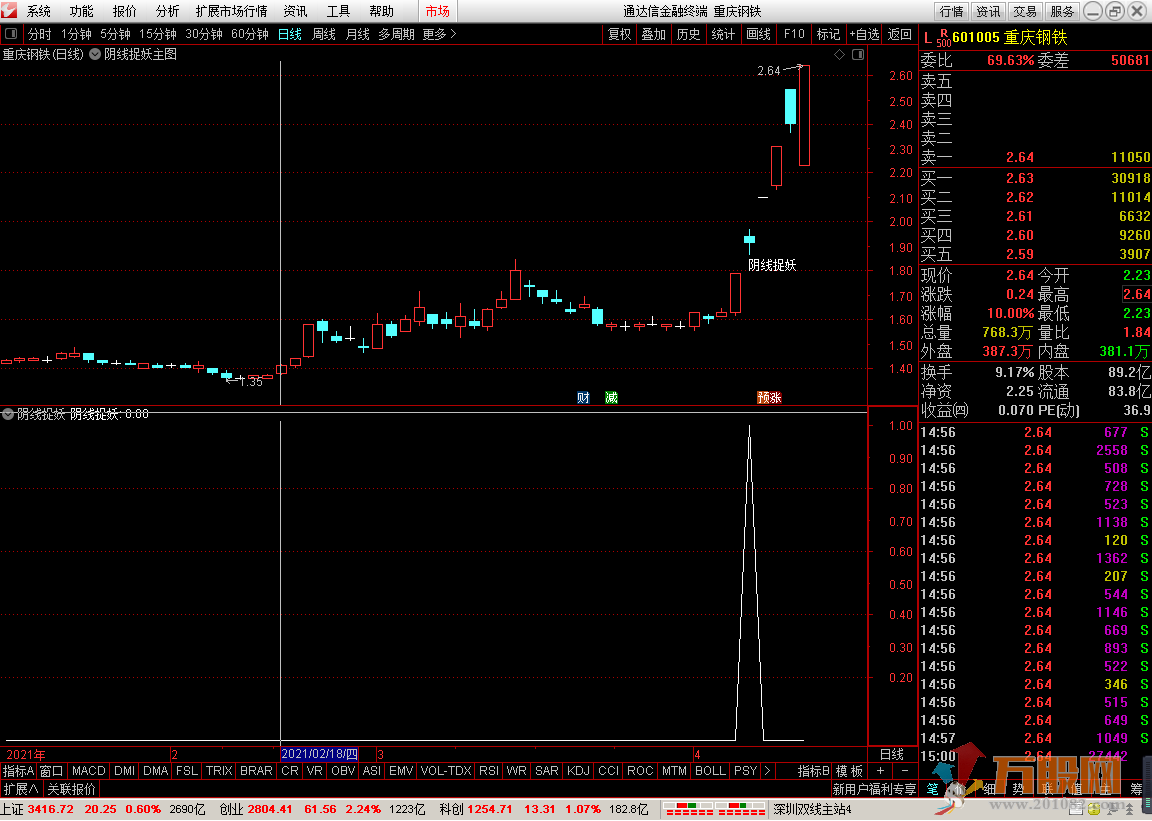Click the 返回 button
Viewport: 1152px width, 821px height.
899,34
